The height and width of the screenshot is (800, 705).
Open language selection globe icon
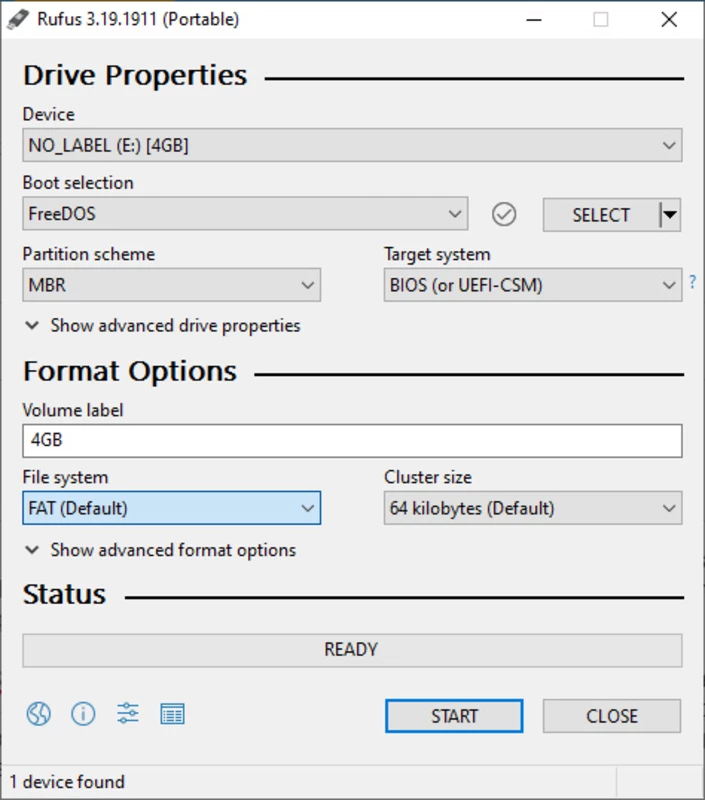tap(39, 714)
